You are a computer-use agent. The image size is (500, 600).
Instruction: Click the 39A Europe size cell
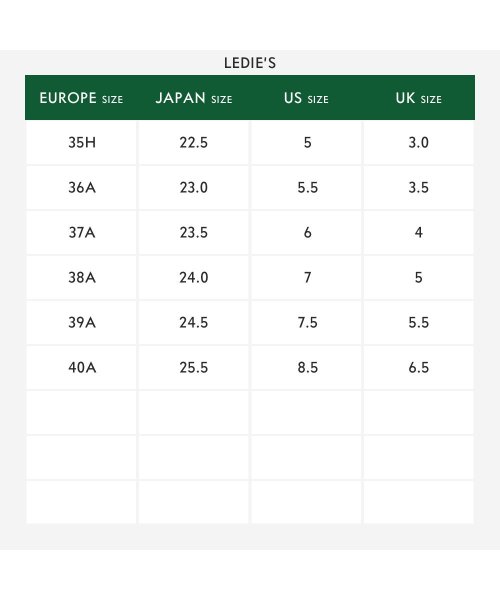(x=81, y=323)
